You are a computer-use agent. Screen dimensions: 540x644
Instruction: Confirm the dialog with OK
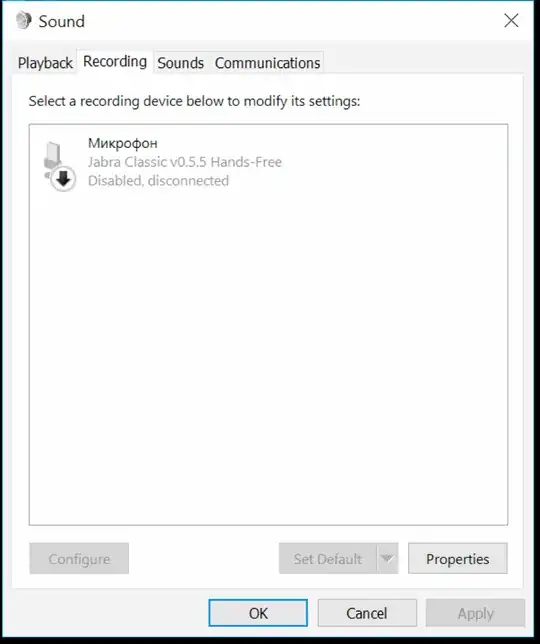[258, 613]
